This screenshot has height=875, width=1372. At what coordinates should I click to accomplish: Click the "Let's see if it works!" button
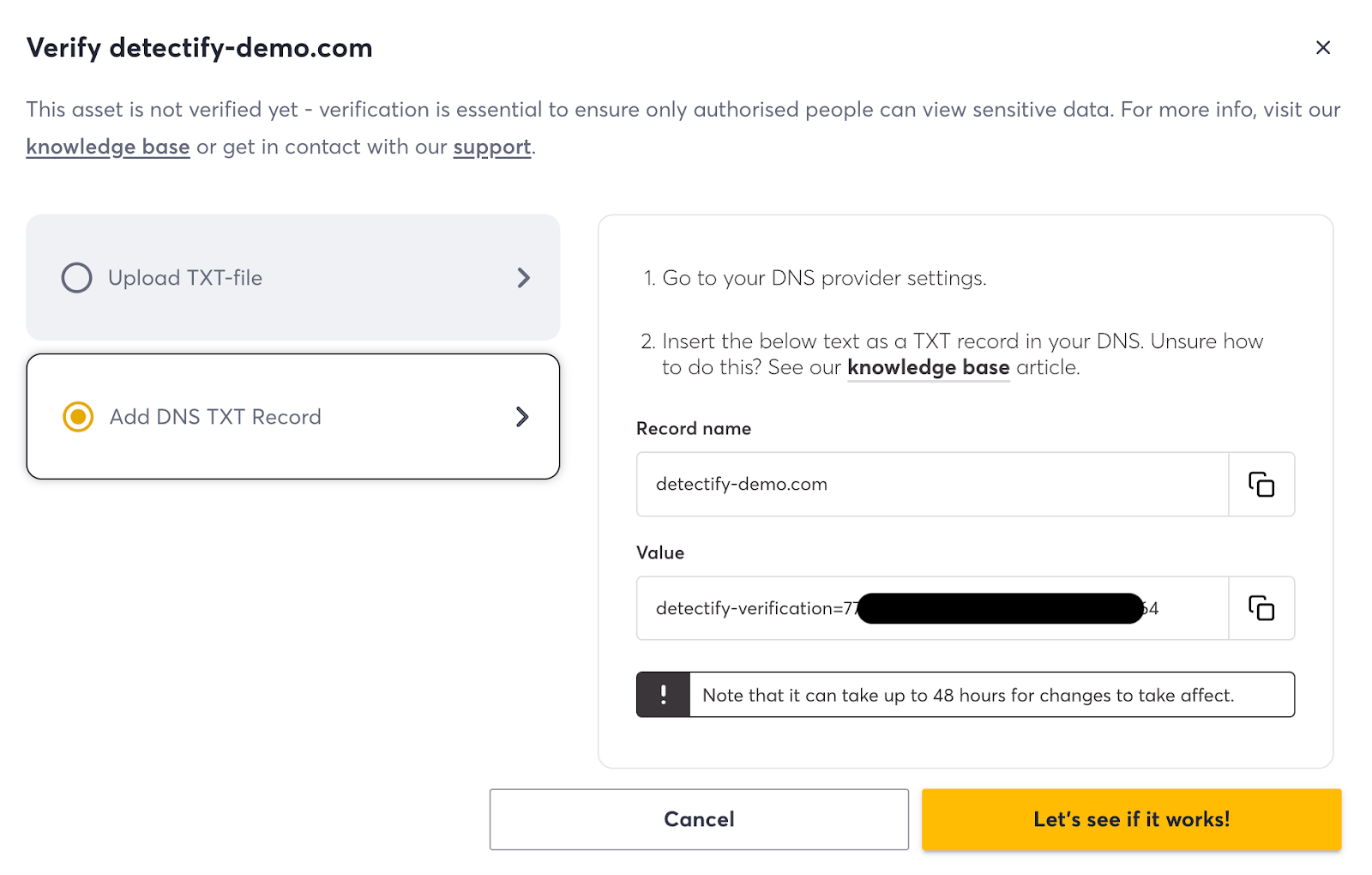click(x=1131, y=819)
